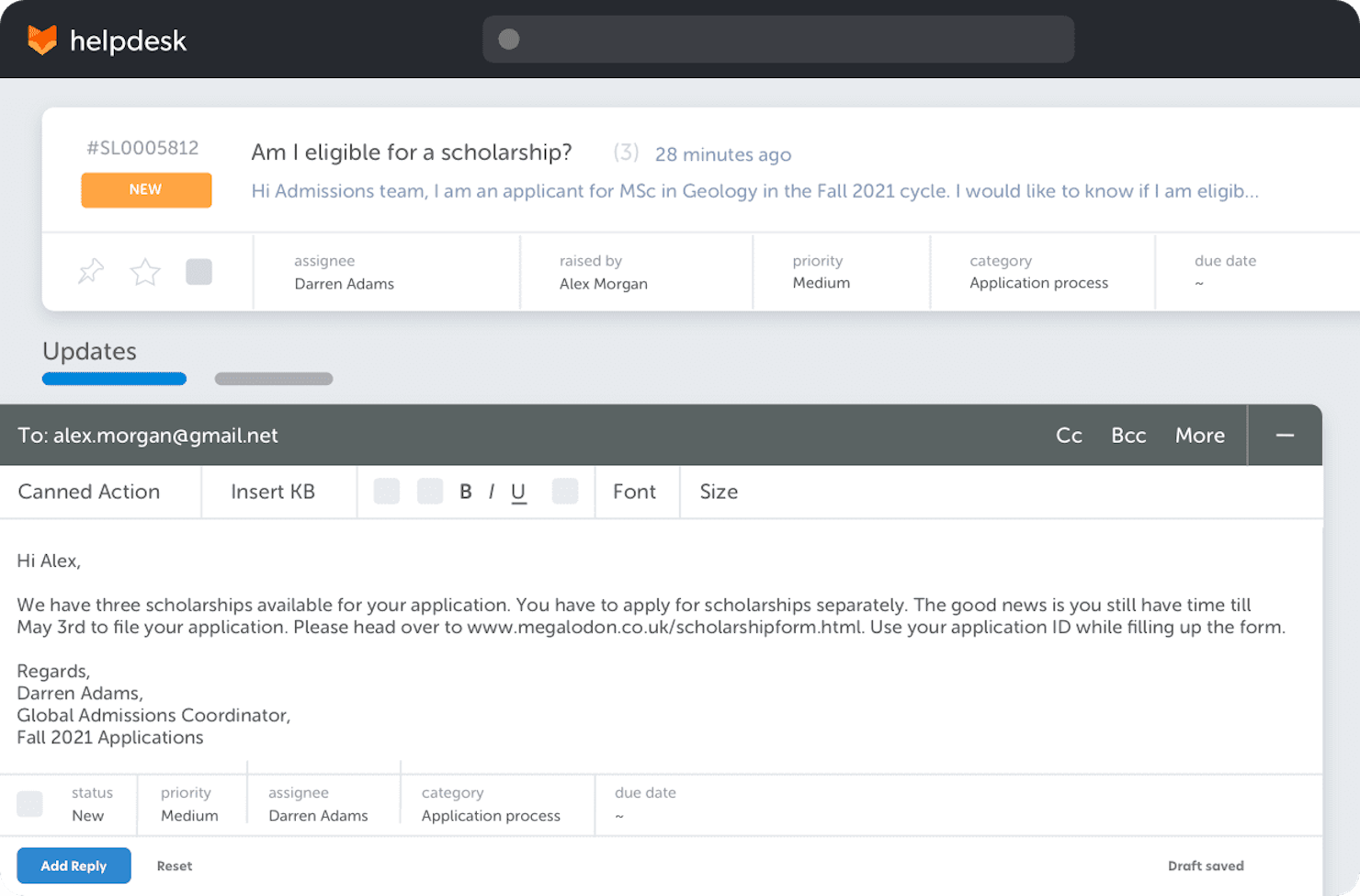The height and width of the screenshot is (896, 1360).
Task: Open the Font selector
Action: click(x=635, y=492)
